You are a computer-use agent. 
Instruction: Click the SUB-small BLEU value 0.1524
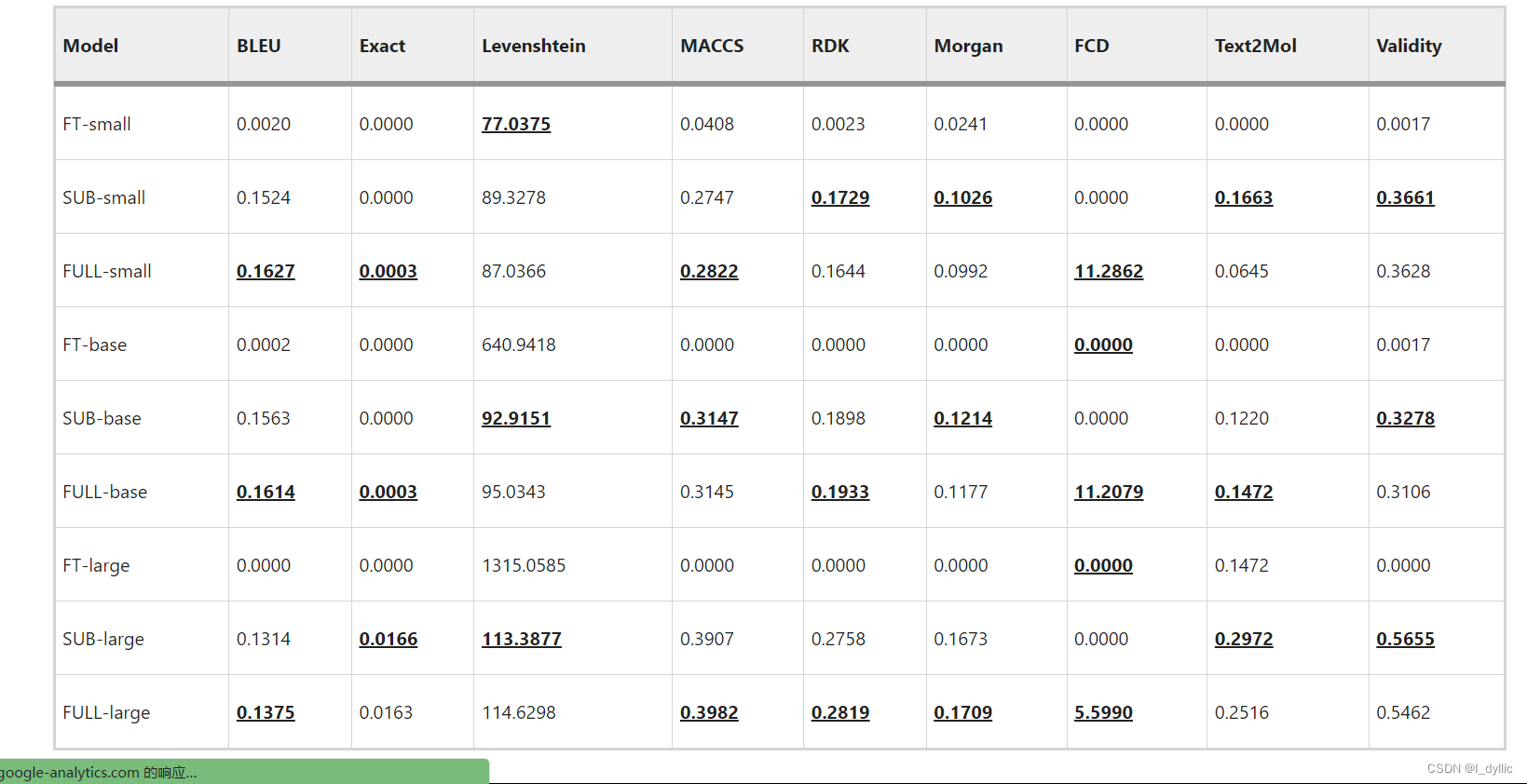(x=264, y=197)
